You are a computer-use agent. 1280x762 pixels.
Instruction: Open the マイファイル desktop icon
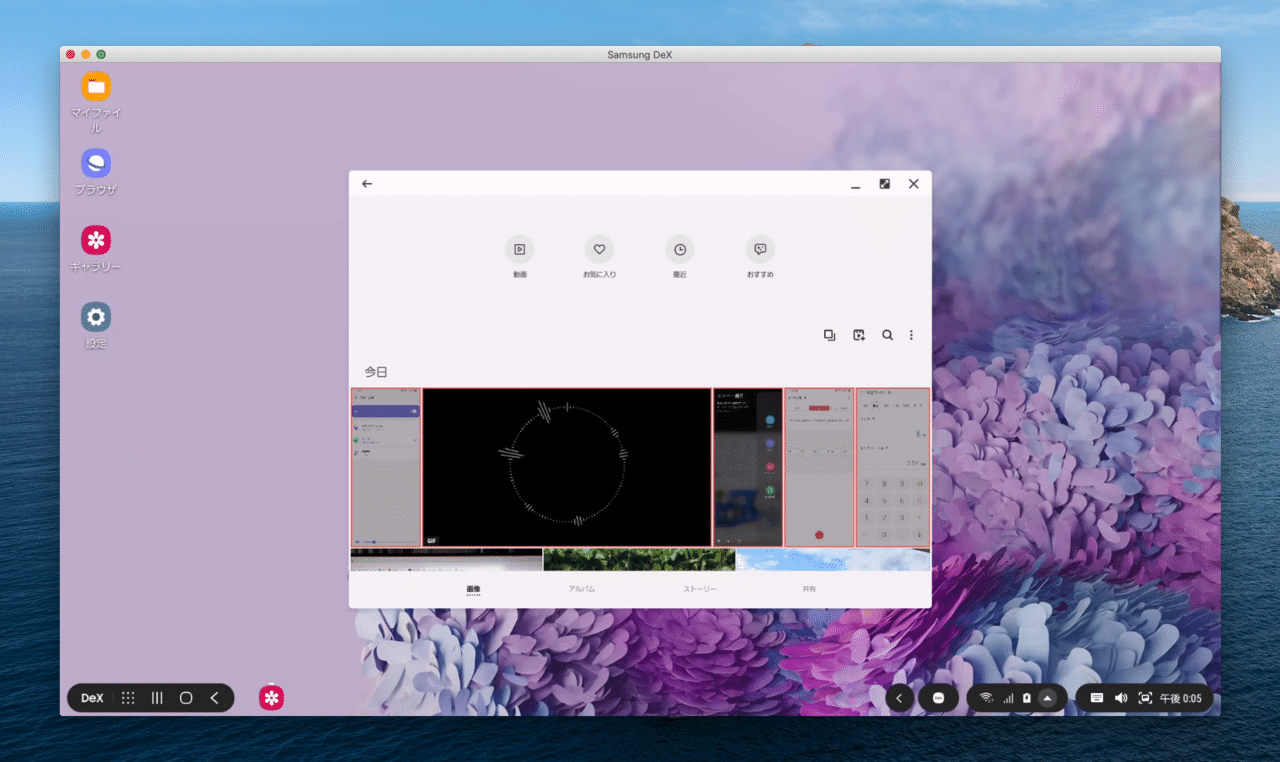(x=96, y=87)
